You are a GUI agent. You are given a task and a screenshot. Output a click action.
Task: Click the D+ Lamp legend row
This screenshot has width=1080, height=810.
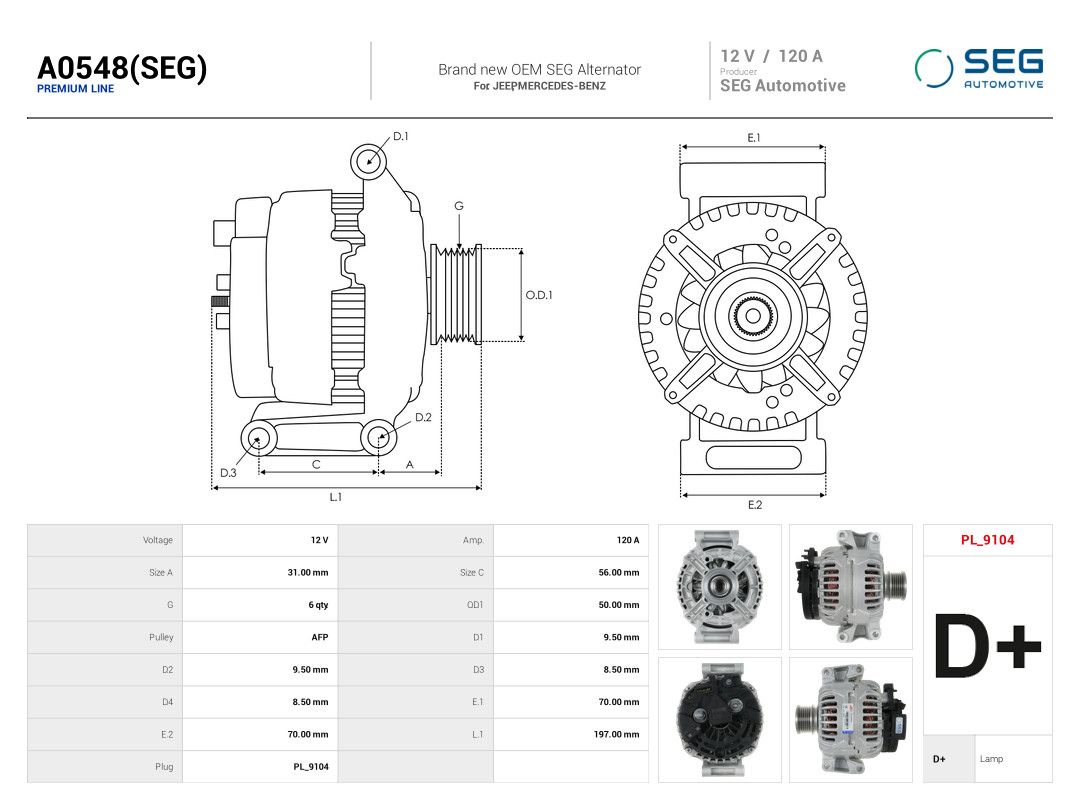(988, 759)
